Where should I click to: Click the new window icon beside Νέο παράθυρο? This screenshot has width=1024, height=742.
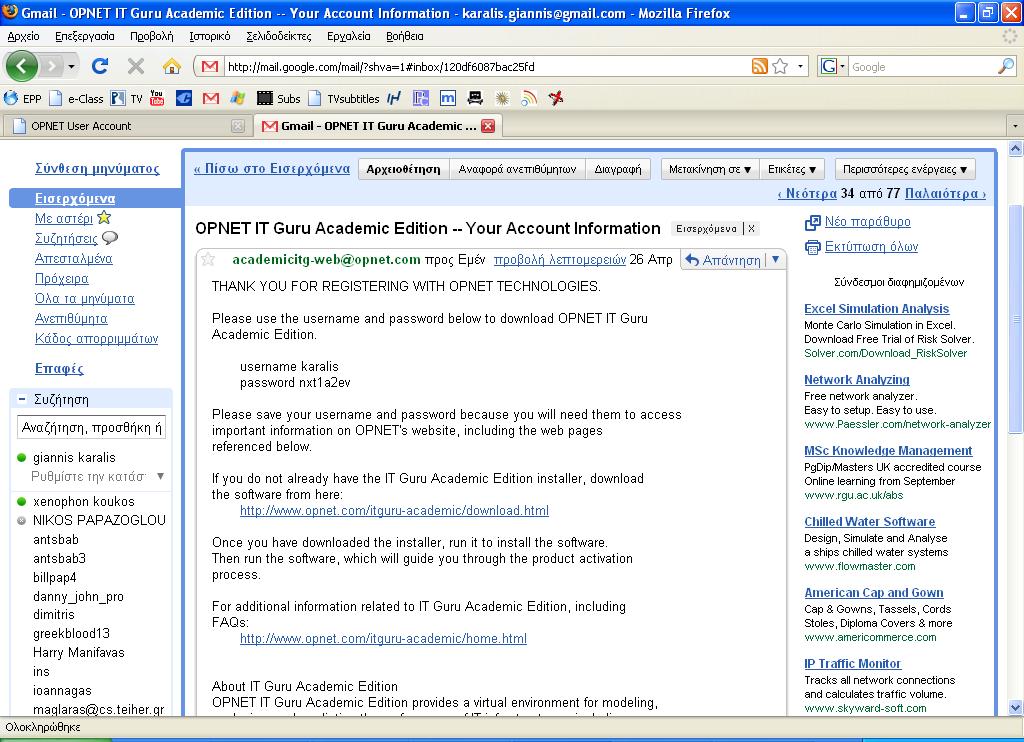coord(812,222)
